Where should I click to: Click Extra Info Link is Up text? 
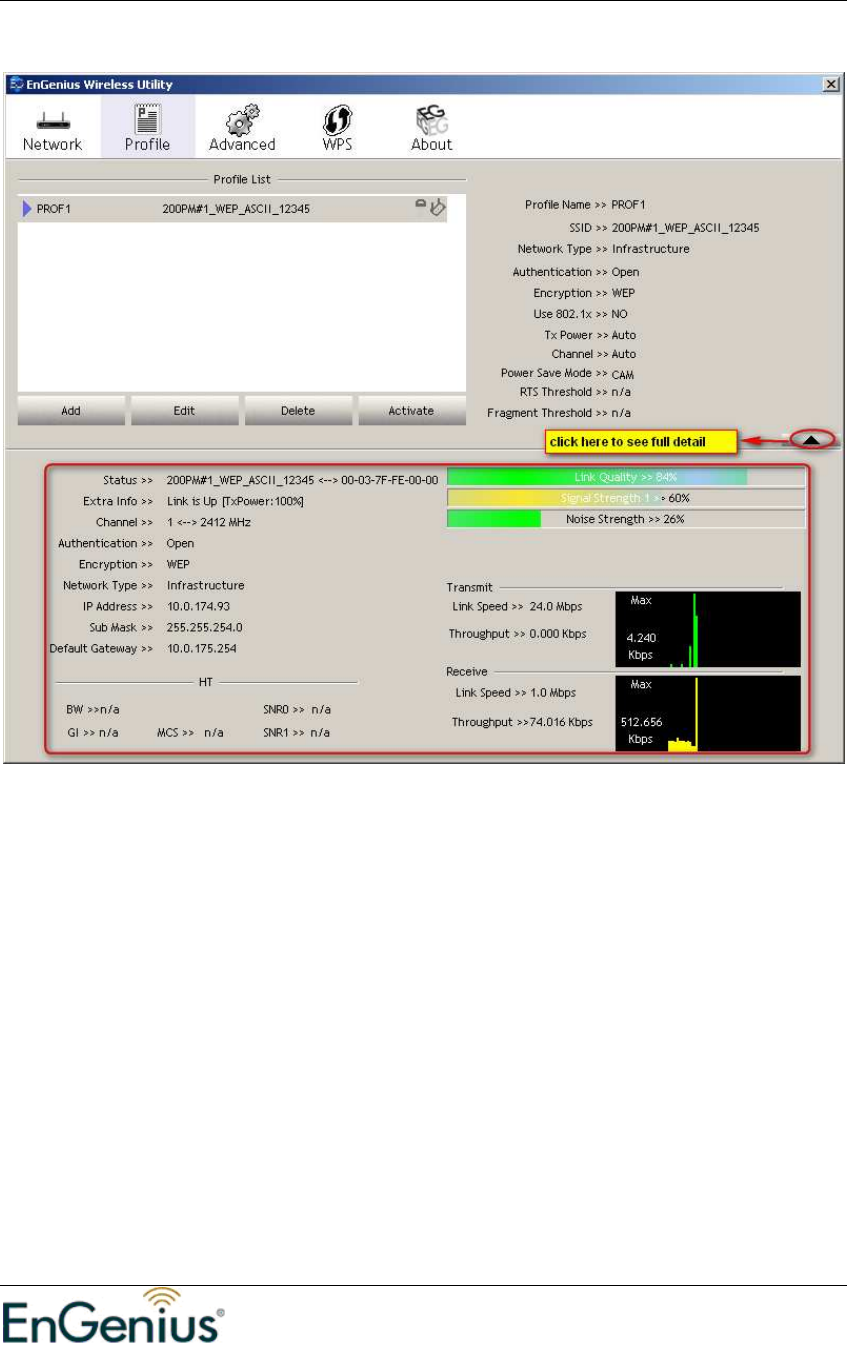click(235, 501)
